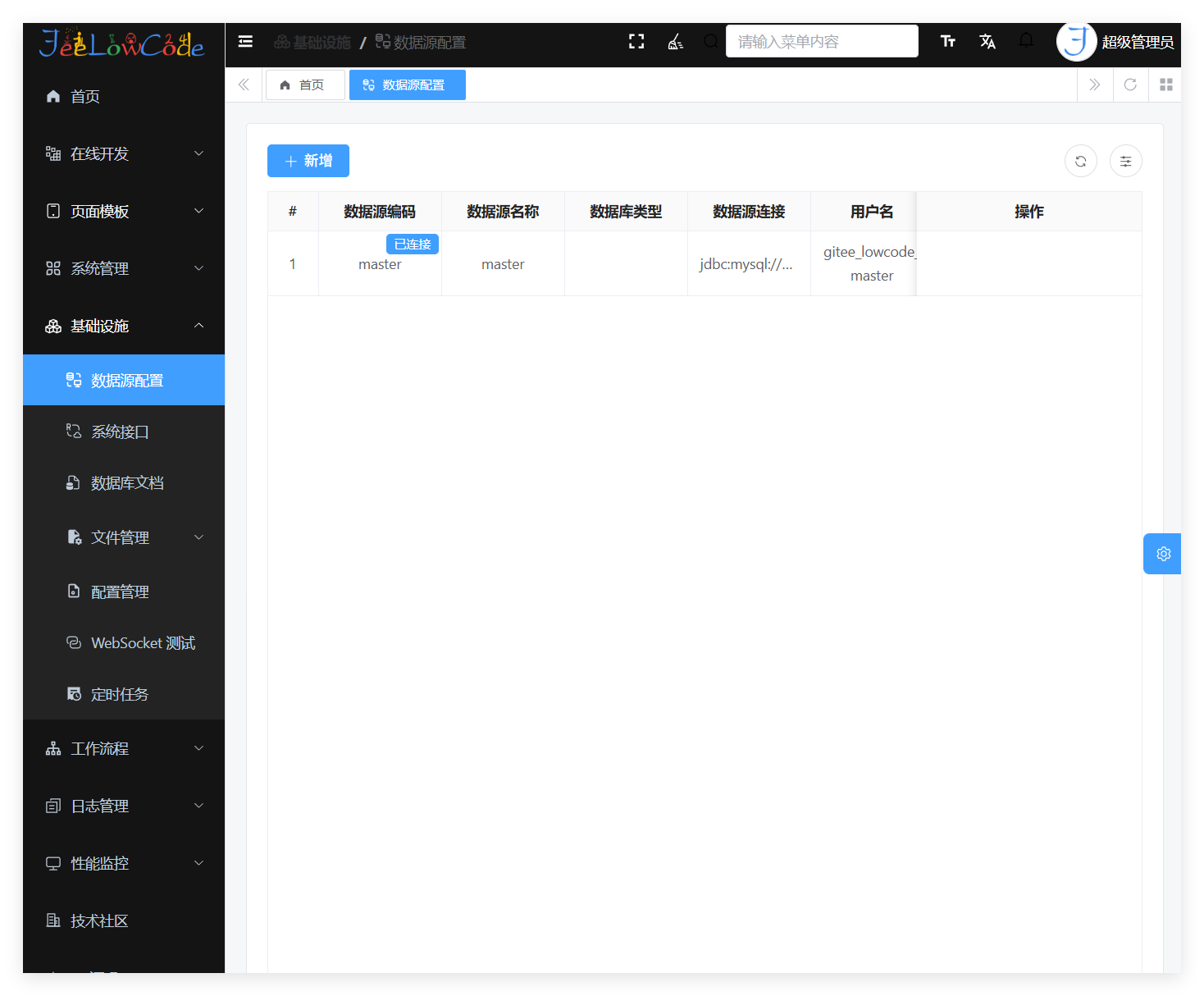Click the clear cache broom icon
Screen dimensions: 1204x996
coord(675,41)
